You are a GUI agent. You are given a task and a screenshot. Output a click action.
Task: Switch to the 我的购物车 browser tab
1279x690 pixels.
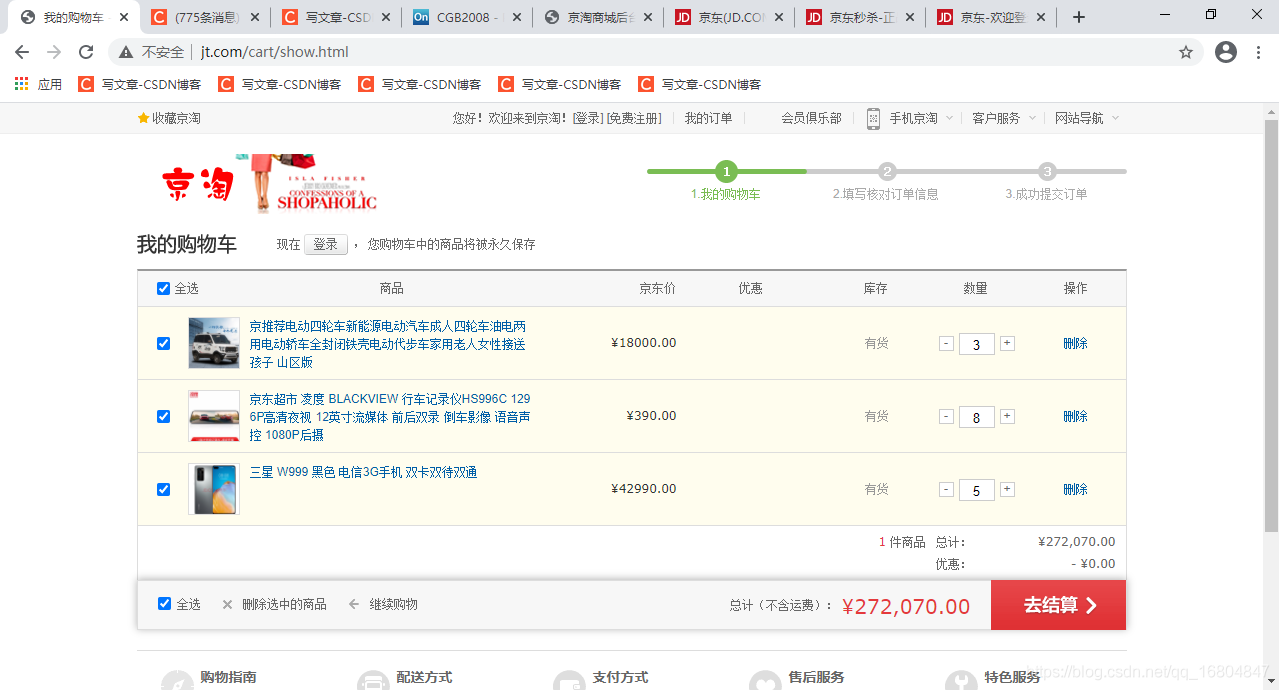coord(75,18)
